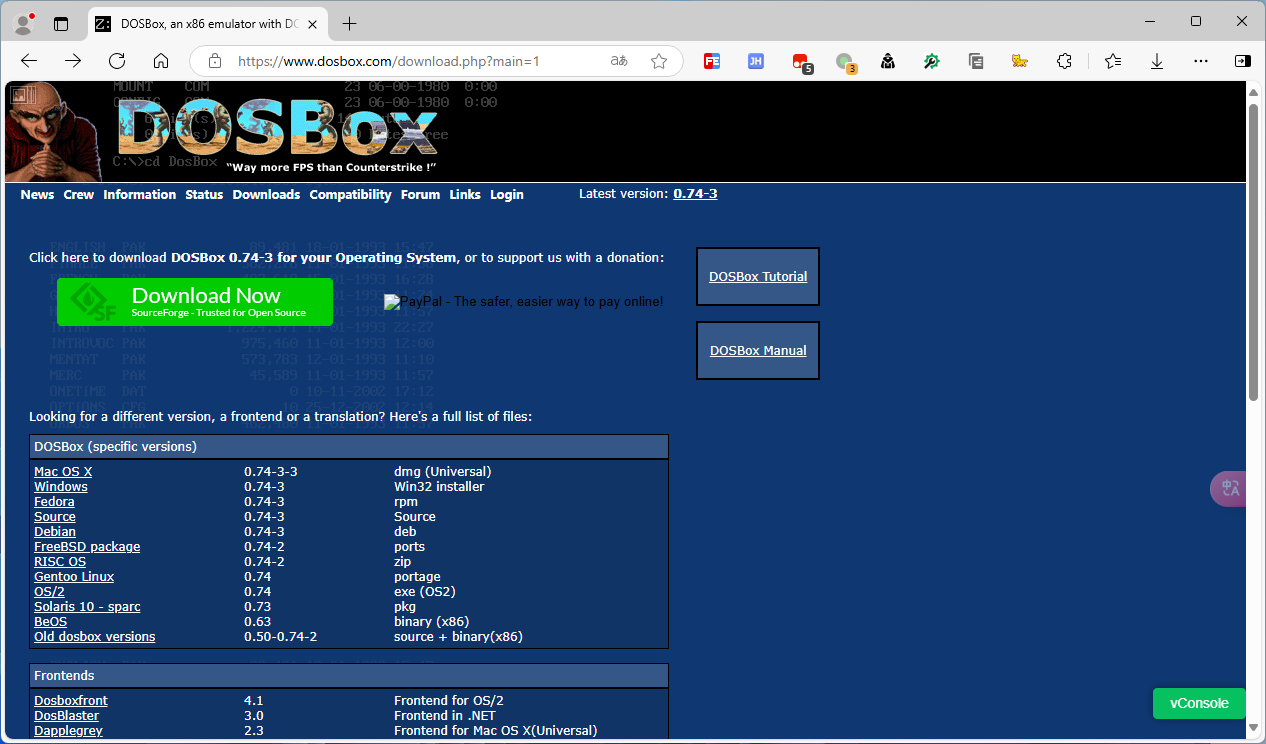1266x744 pixels.
Task: Click the page vertical scrollbar
Action: [x=1254, y=250]
